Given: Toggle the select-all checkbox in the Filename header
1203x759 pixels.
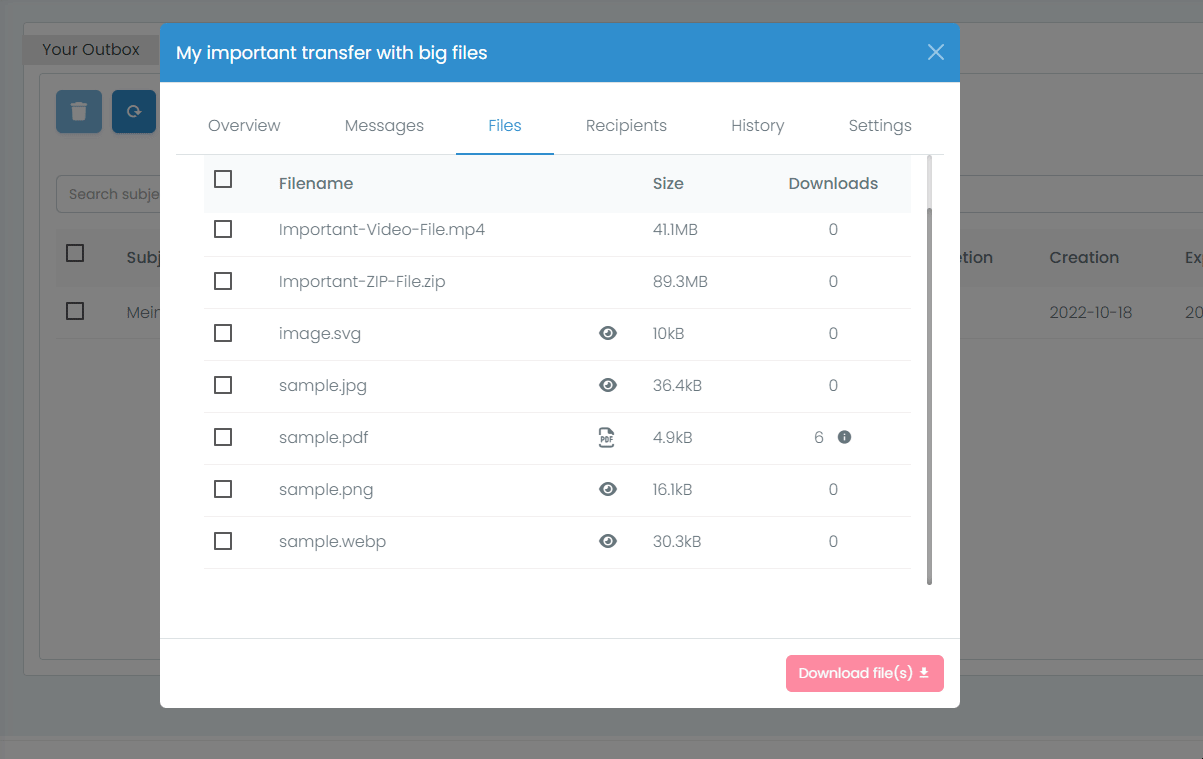Looking at the screenshot, I should point(222,179).
